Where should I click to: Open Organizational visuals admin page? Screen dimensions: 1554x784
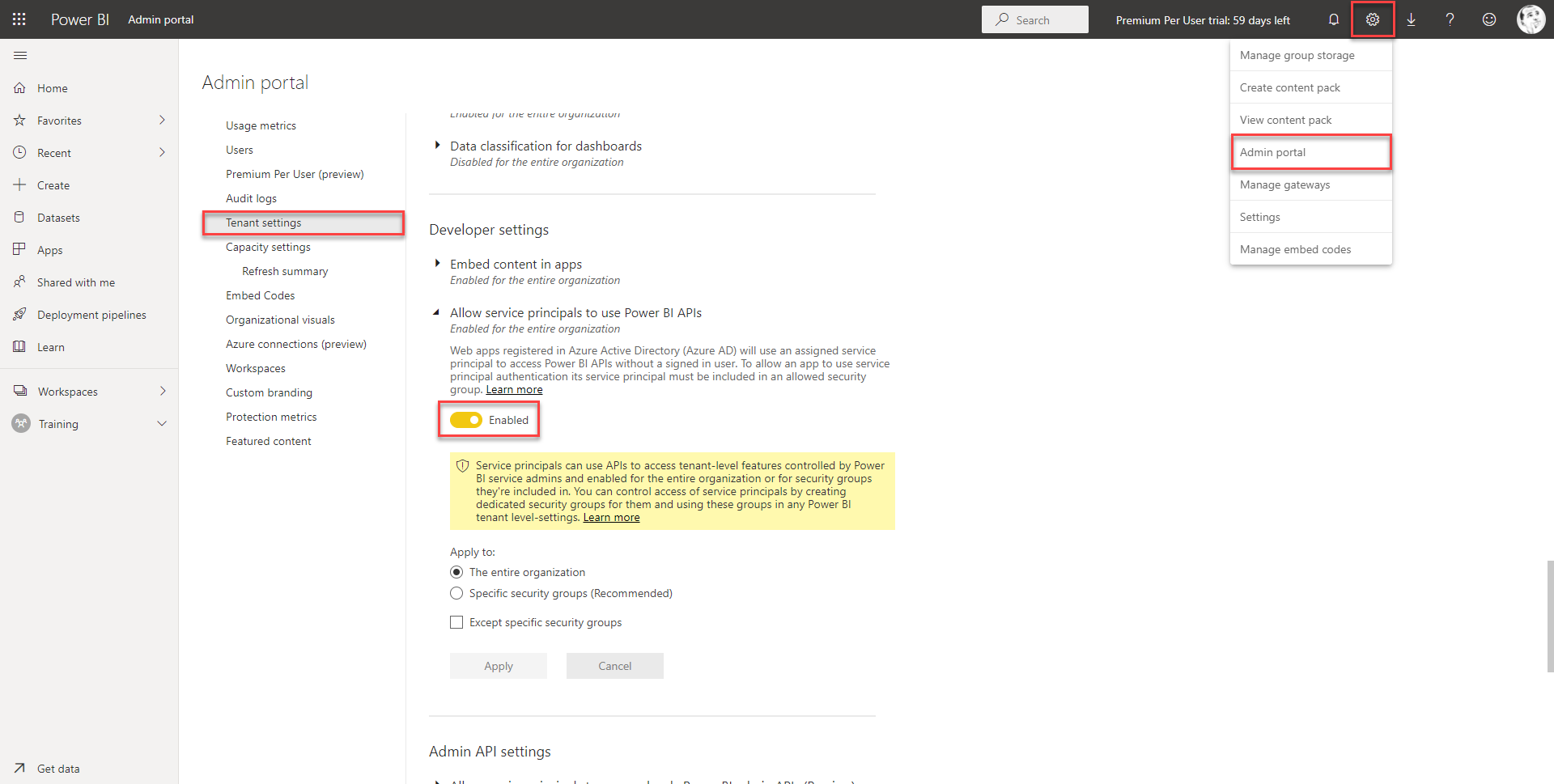click(280, 320)
